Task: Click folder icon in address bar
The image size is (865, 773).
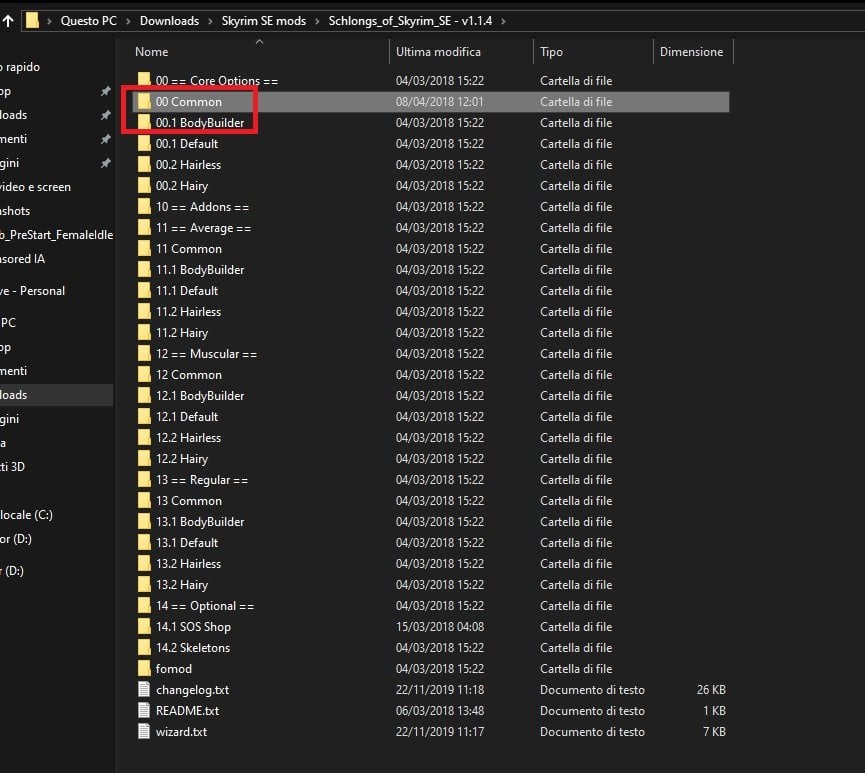Action: tap(32, 20)
